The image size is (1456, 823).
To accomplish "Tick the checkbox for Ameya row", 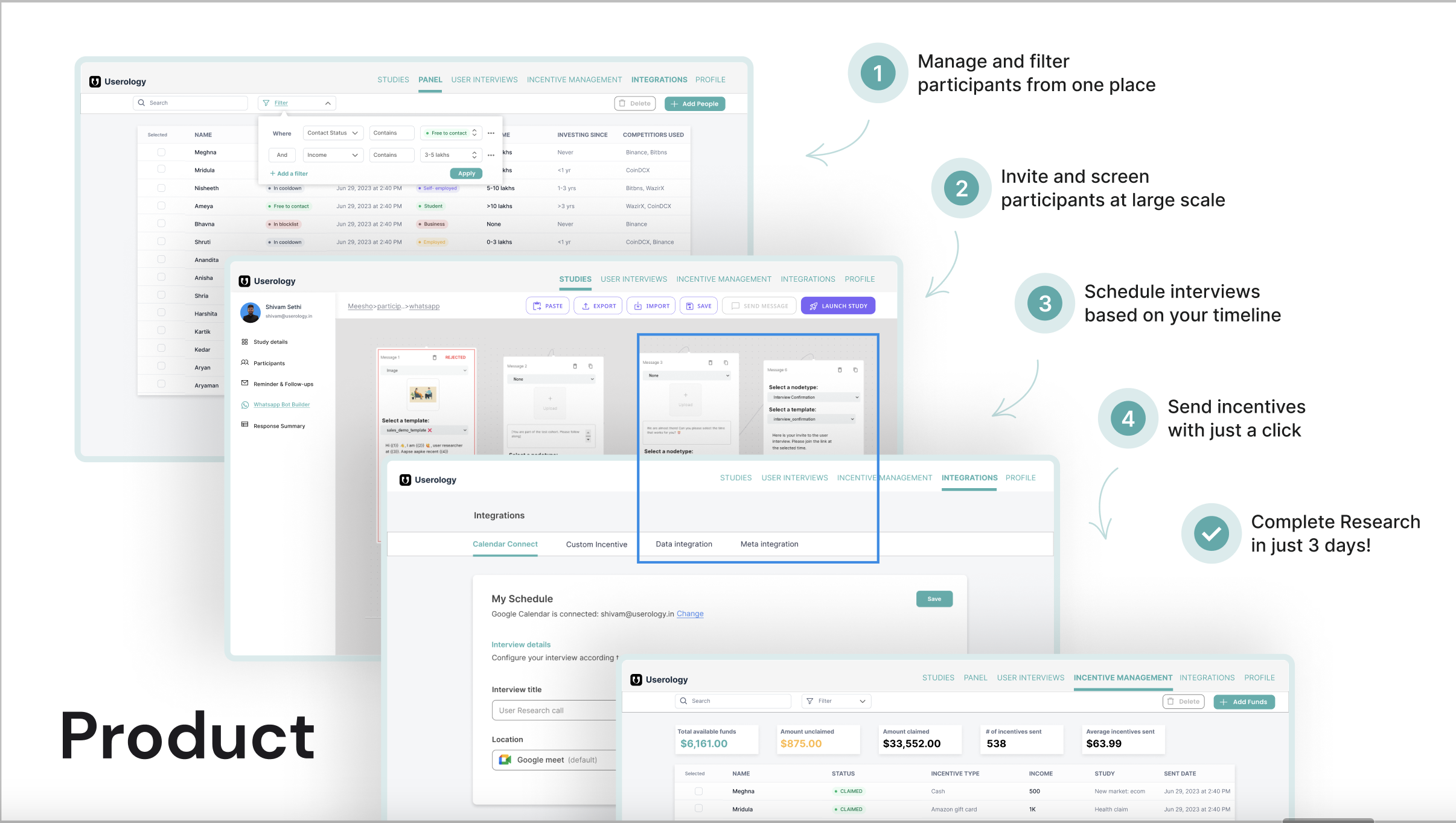I will [x=161, y=206].
